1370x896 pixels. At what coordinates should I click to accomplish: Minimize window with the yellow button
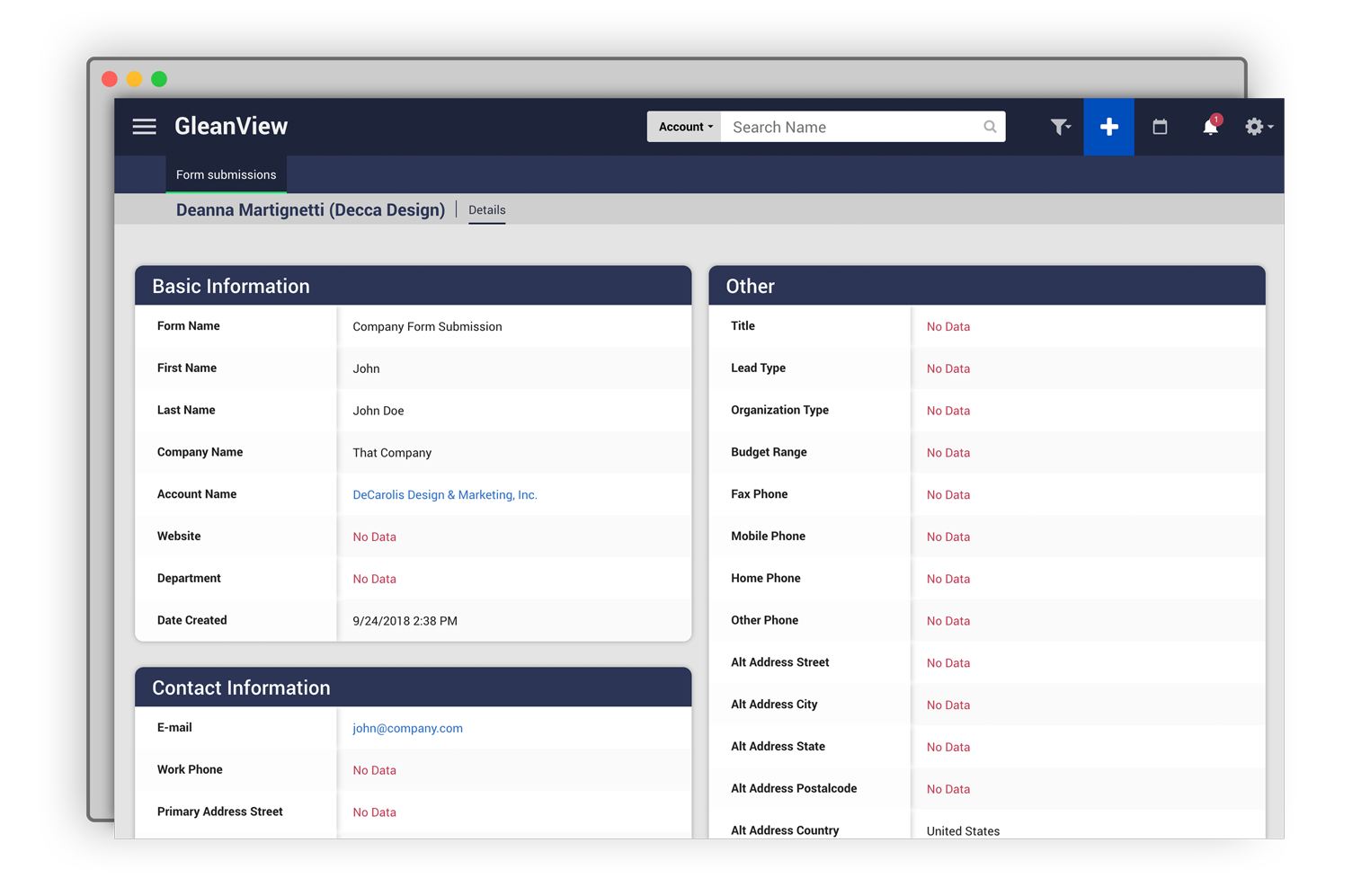pyautogui.click(x=134, y=79)
